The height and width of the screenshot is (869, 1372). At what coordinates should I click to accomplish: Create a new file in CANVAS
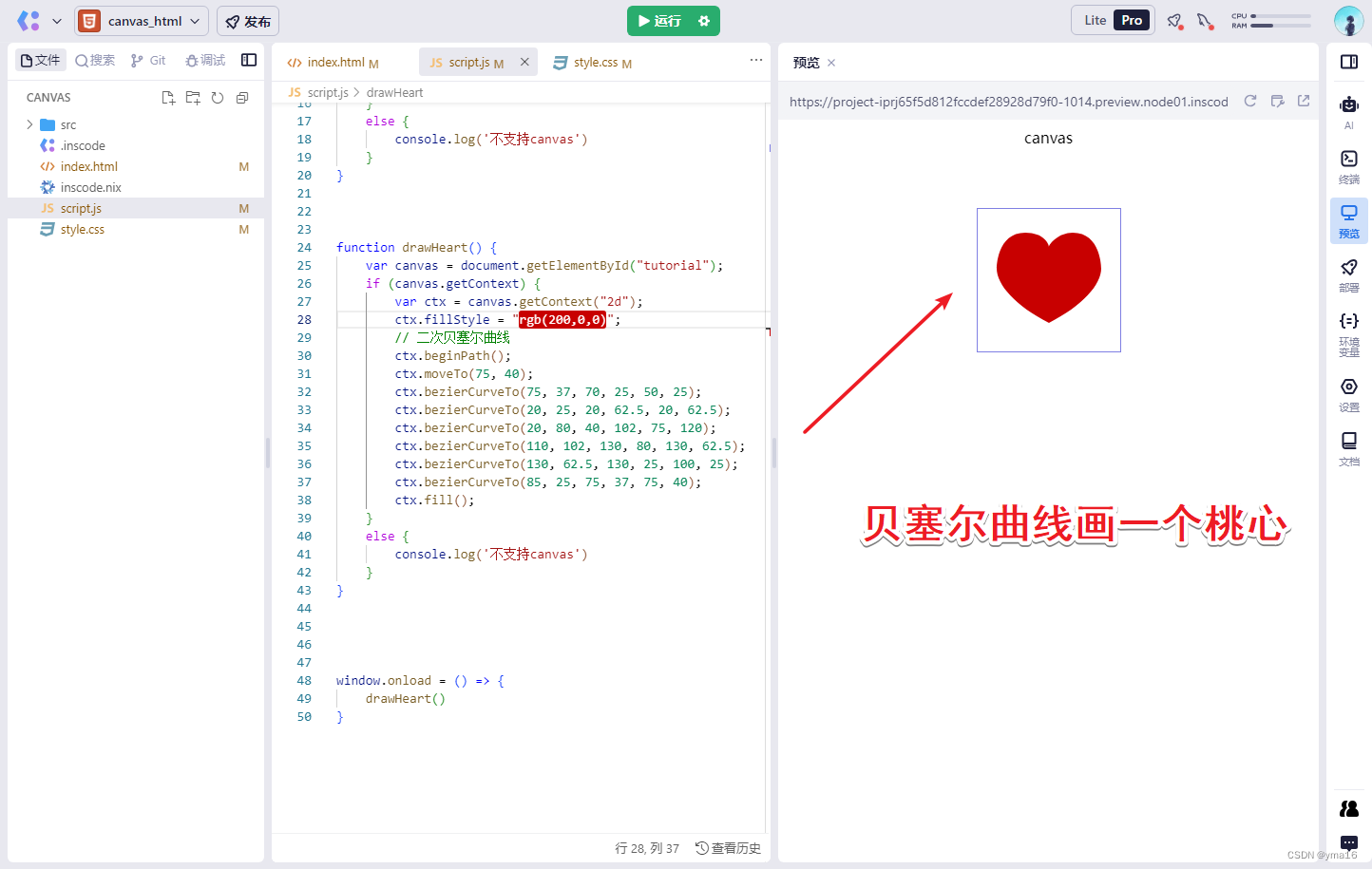[168, 98]
